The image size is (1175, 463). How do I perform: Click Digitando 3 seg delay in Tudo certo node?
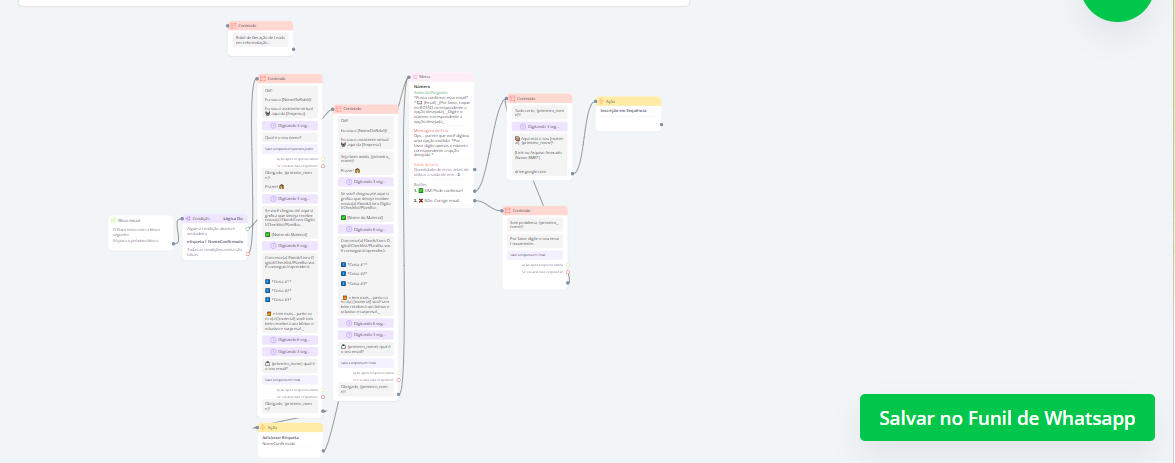click(540, 126)
